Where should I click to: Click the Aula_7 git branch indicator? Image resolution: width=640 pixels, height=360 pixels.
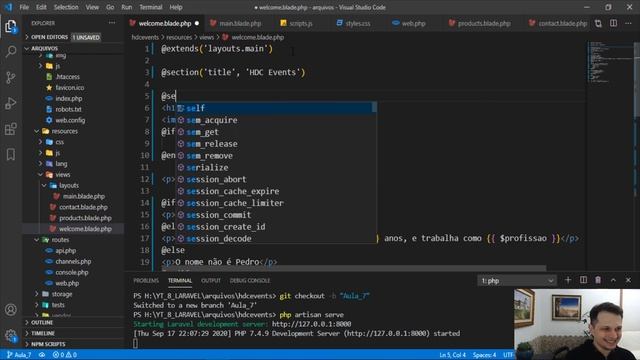[19, 355]
